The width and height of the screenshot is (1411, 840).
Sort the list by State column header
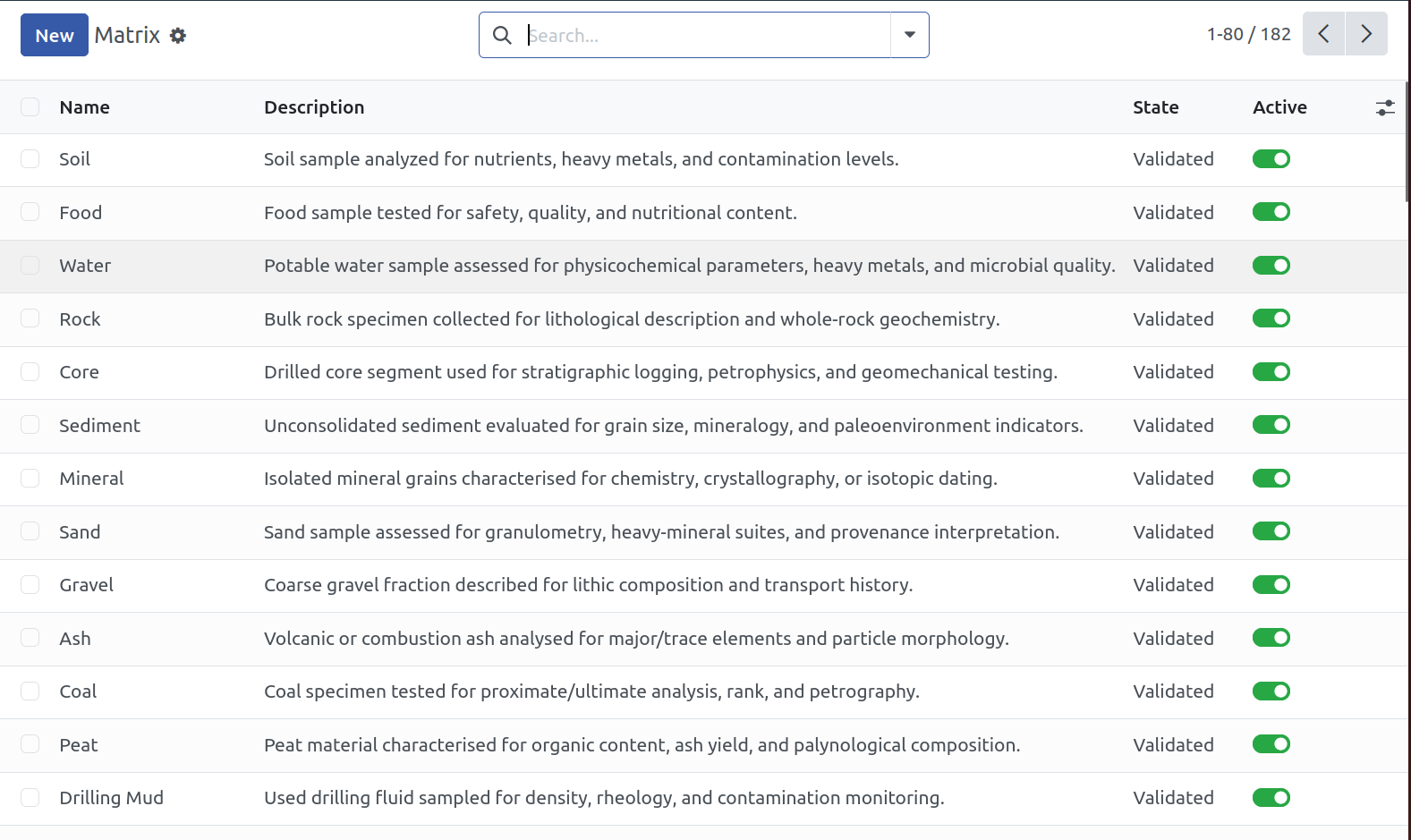[x=1156, y=107]
